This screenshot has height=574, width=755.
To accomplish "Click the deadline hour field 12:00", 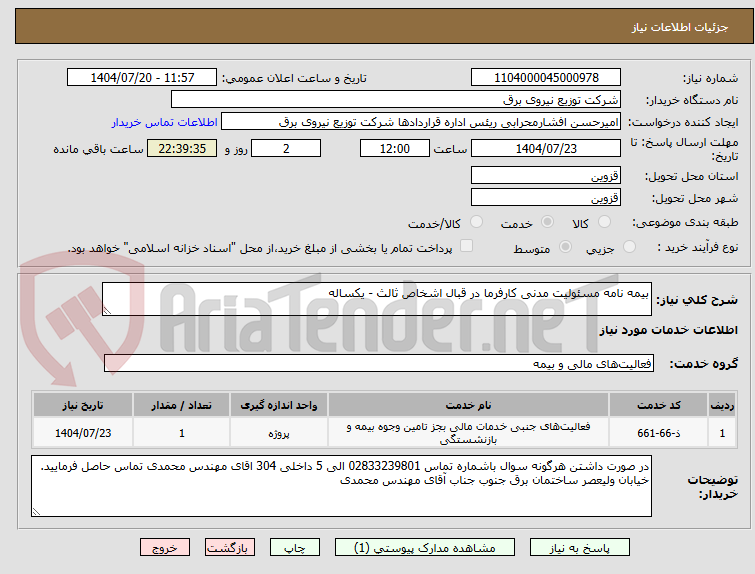I will (395, 148).
